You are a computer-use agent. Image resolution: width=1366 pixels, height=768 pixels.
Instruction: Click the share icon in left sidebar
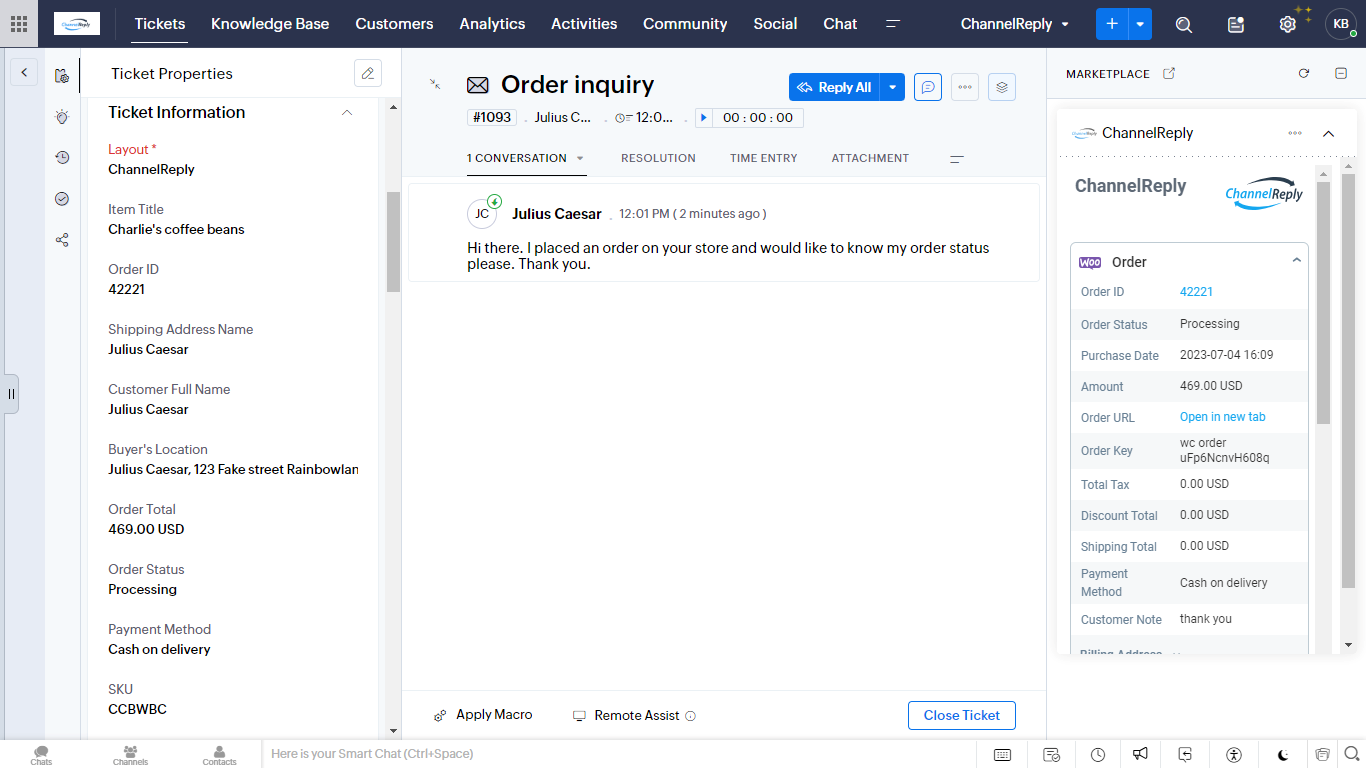pos(62,240)
